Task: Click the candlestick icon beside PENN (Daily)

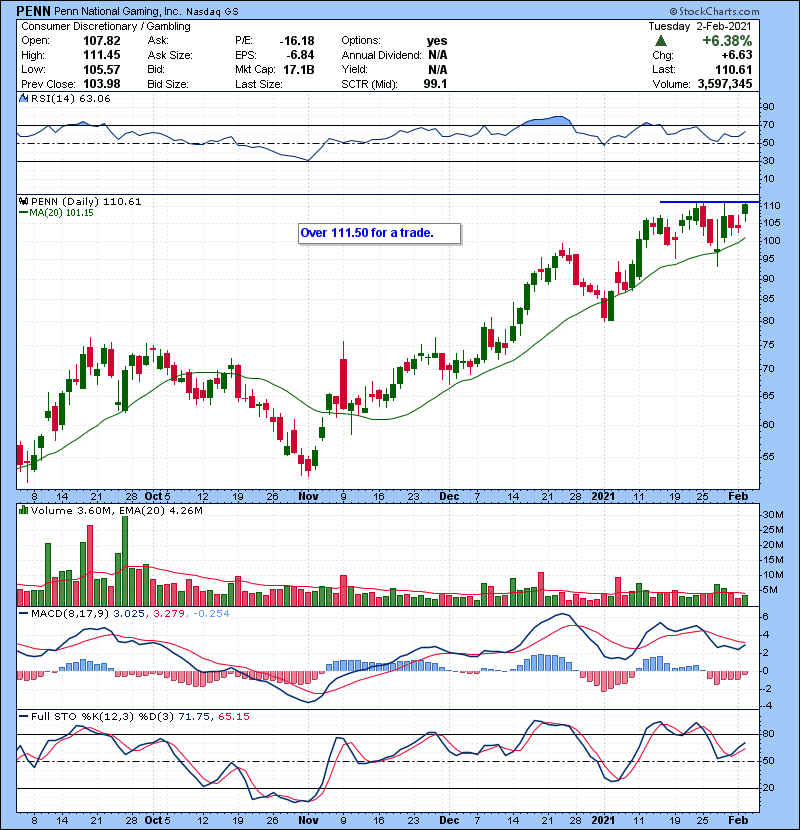Action: click(23, 201)
